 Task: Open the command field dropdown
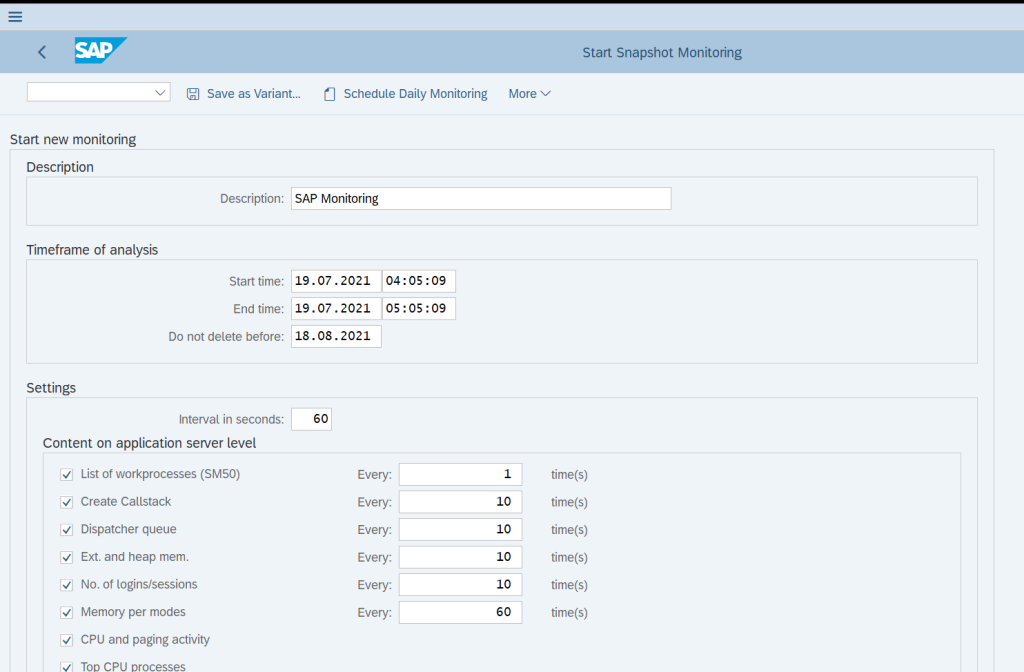(160, 93)
